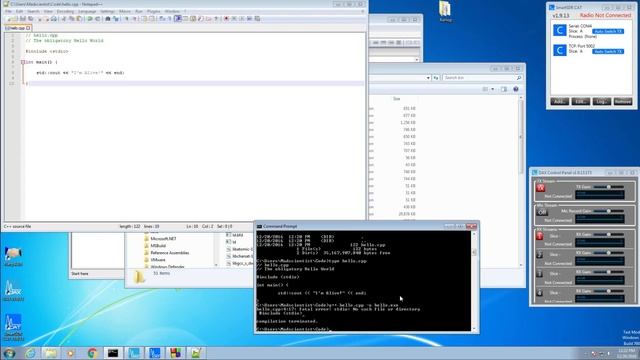Select the VMware folder in Explorer tree
Image resolution: width=640 pixels, height=360 pixels.
[x=158, y=260]
